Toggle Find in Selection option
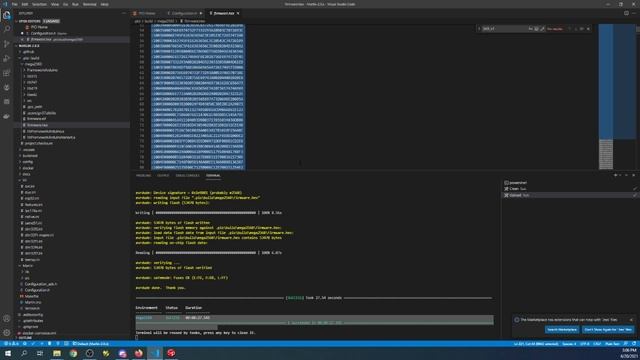Image resolution: width=640 pixels, height=360 pixels. pyautogui.click(x=582, y=29)
